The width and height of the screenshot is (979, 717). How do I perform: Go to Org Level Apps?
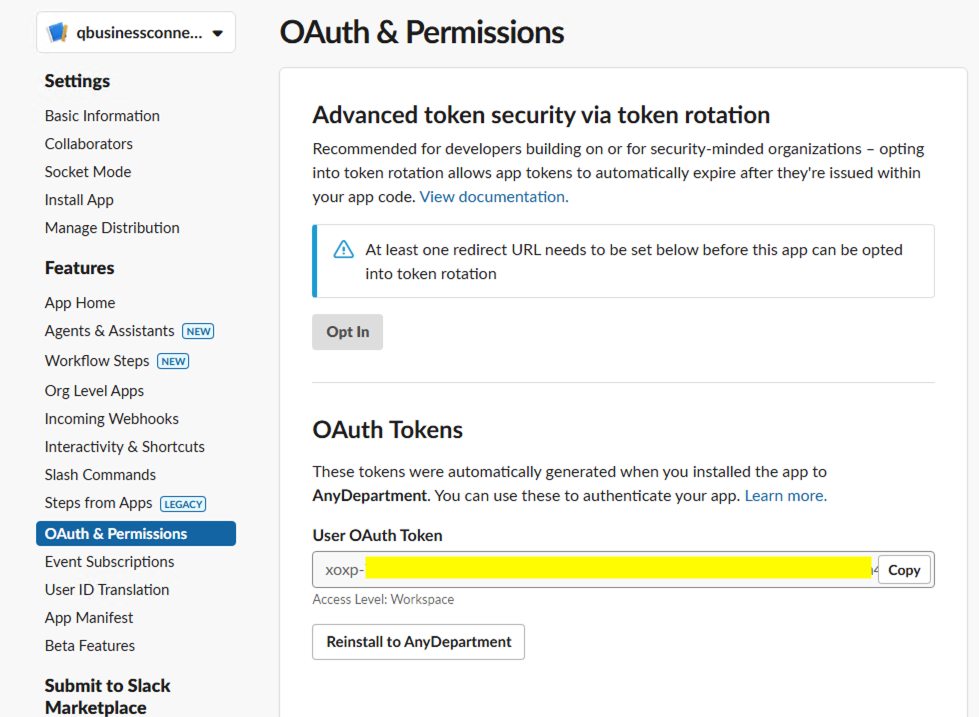coord(94,391)
